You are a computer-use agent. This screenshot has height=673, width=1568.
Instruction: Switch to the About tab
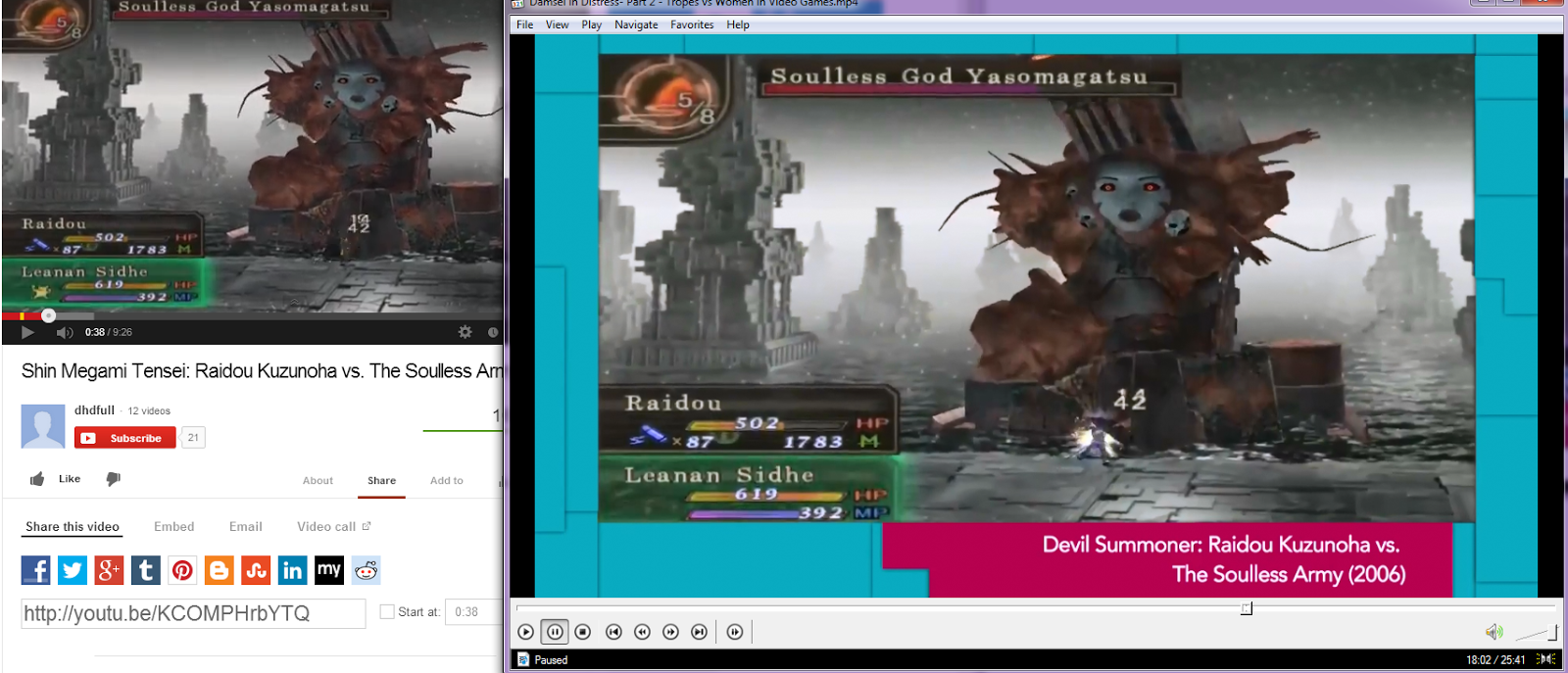[318, 480]
